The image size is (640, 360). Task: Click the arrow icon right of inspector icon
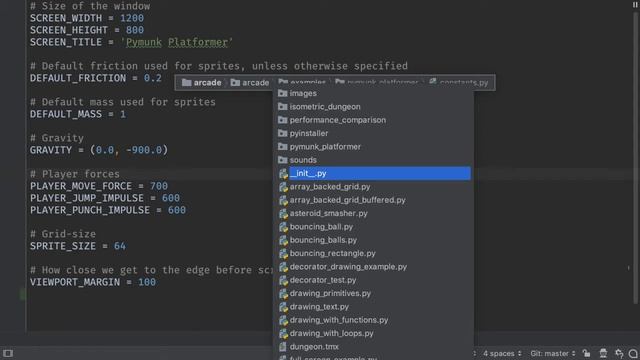(619, 353)
